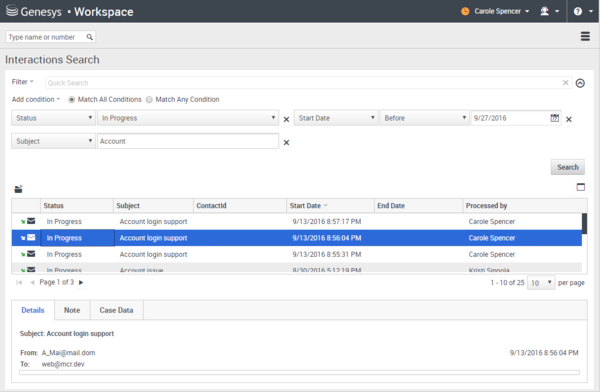Open the Add condition dropdown
Image resolution: width=600 pixels, height=392 pixels.
[36, 100]
